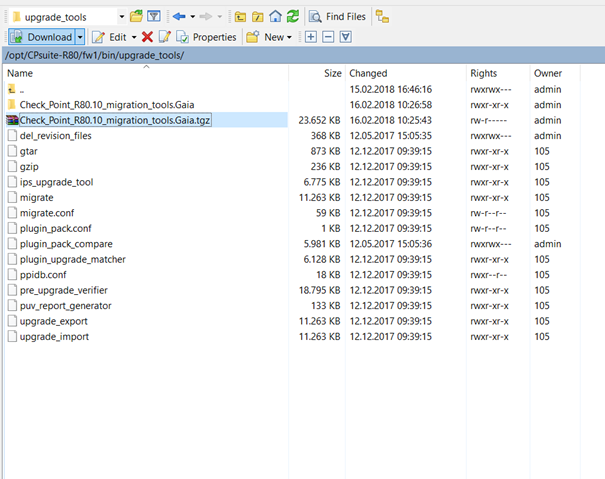Screen dimensions: 605x479
Task: Select the ips_upgrade_tool file
Action: pyautogui.click(x=56, y=182)
